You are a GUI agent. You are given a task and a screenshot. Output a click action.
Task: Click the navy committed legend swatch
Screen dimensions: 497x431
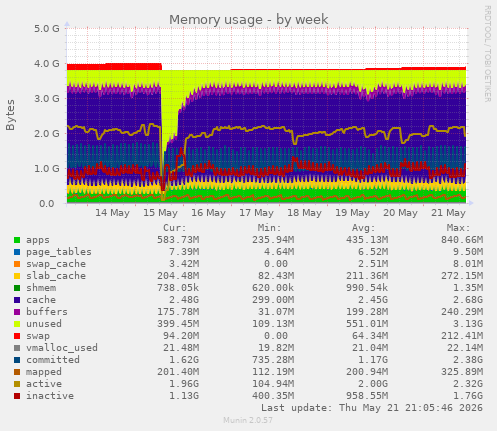coord(17,360)
